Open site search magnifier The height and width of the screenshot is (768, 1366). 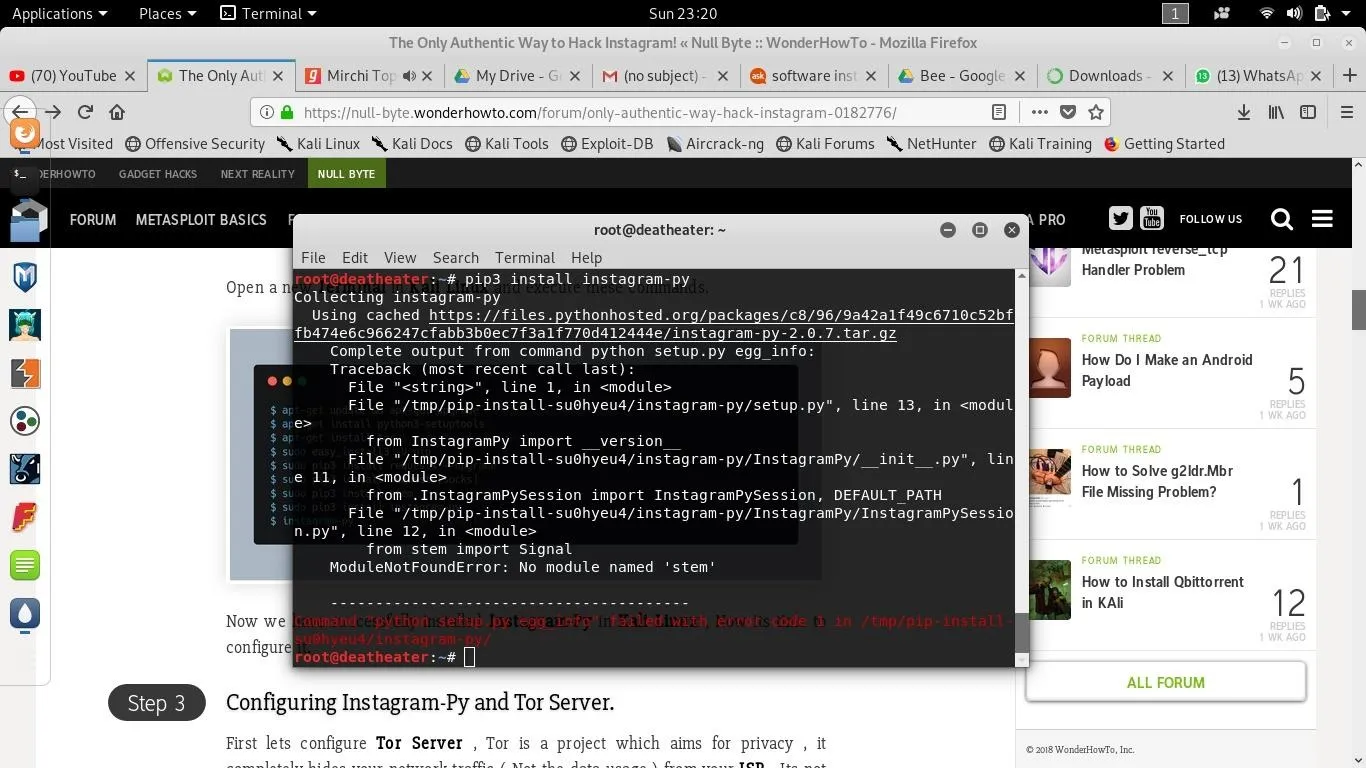tap(1281, 219)
